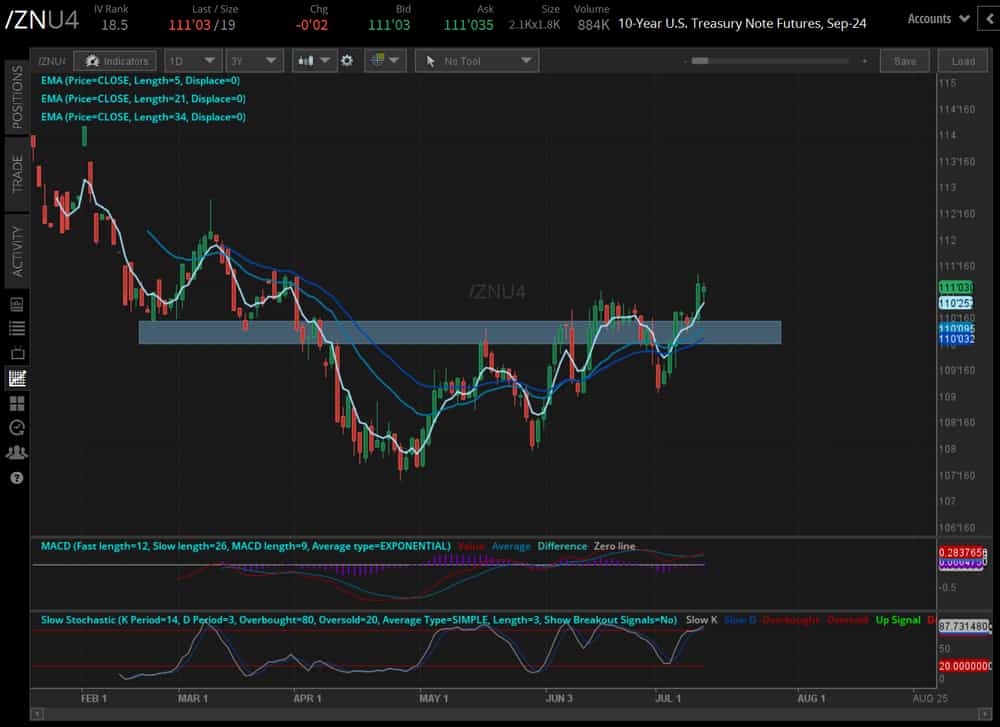Open the grid layout icon in sidebar
Viewport: 1000px width, 727px height.
pyautogui.click(x=17, y=403)
